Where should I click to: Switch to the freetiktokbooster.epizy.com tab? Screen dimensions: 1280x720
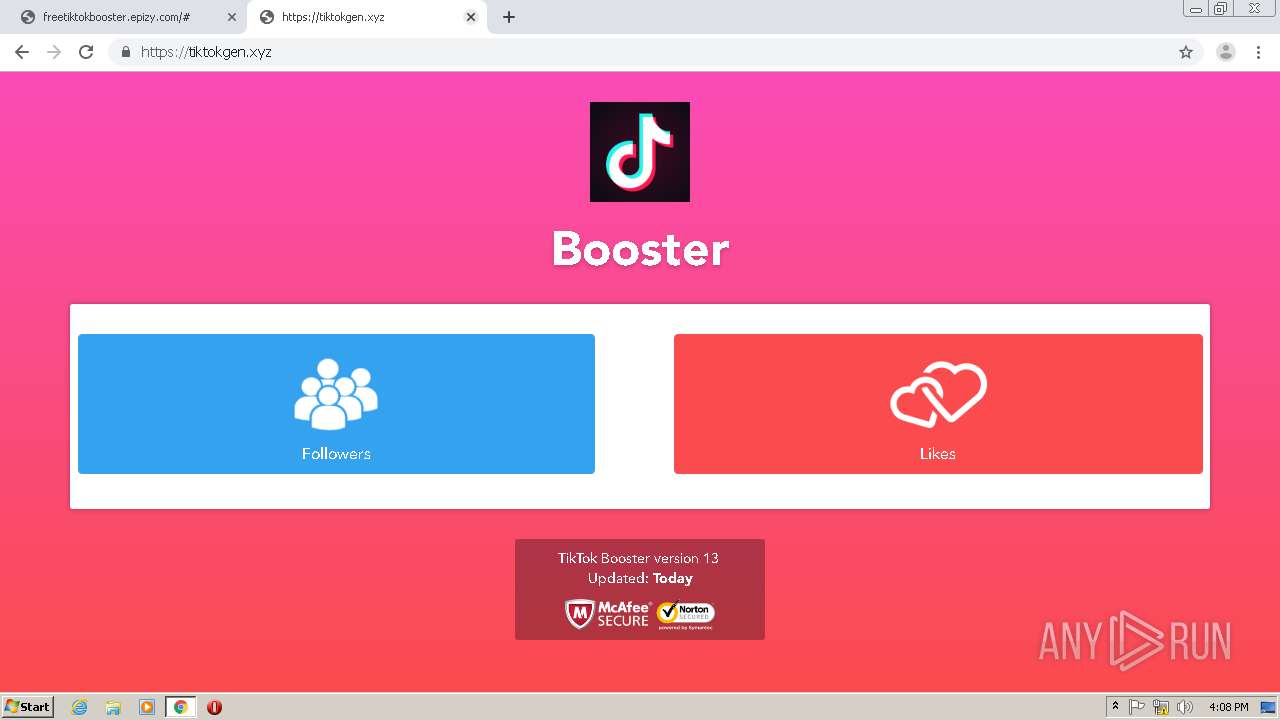pos(128,17)
